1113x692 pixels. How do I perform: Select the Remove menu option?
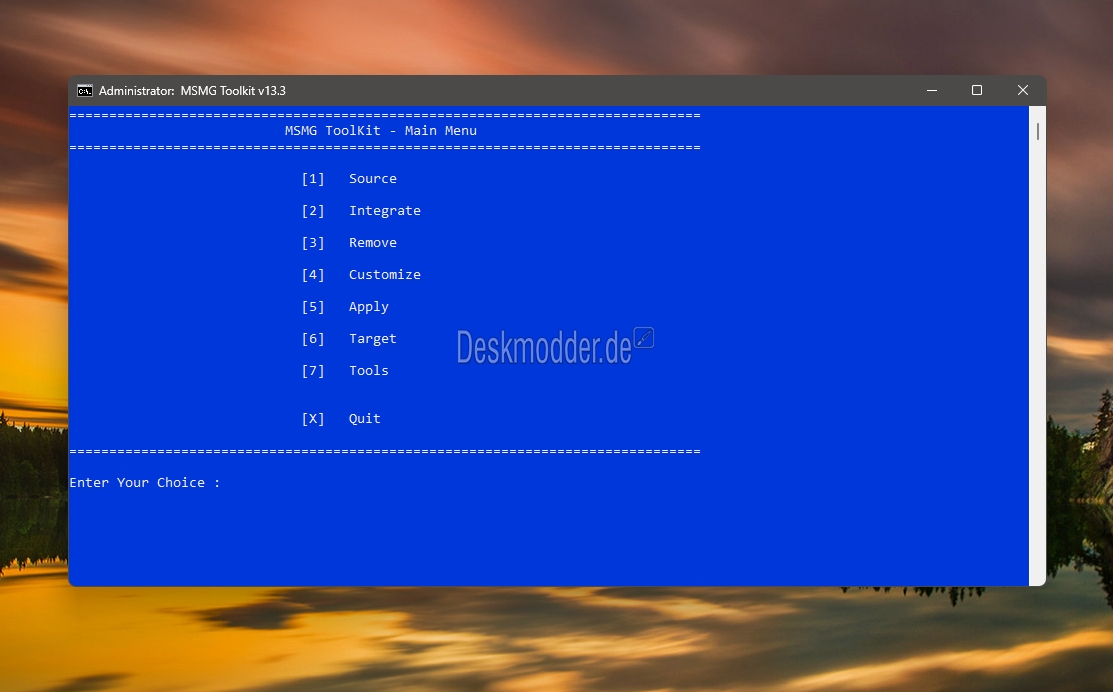tap(373, 243)
